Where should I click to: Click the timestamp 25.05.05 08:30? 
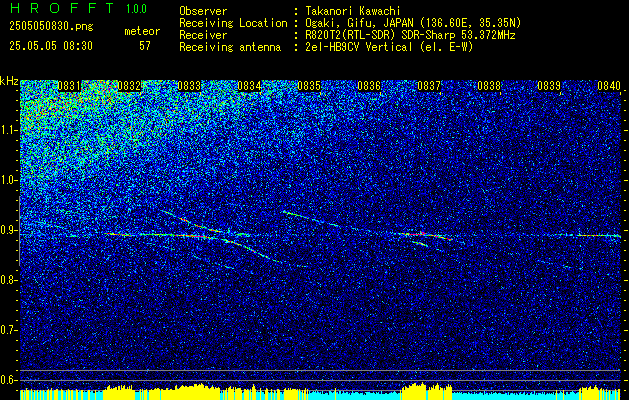coord(51,46)
